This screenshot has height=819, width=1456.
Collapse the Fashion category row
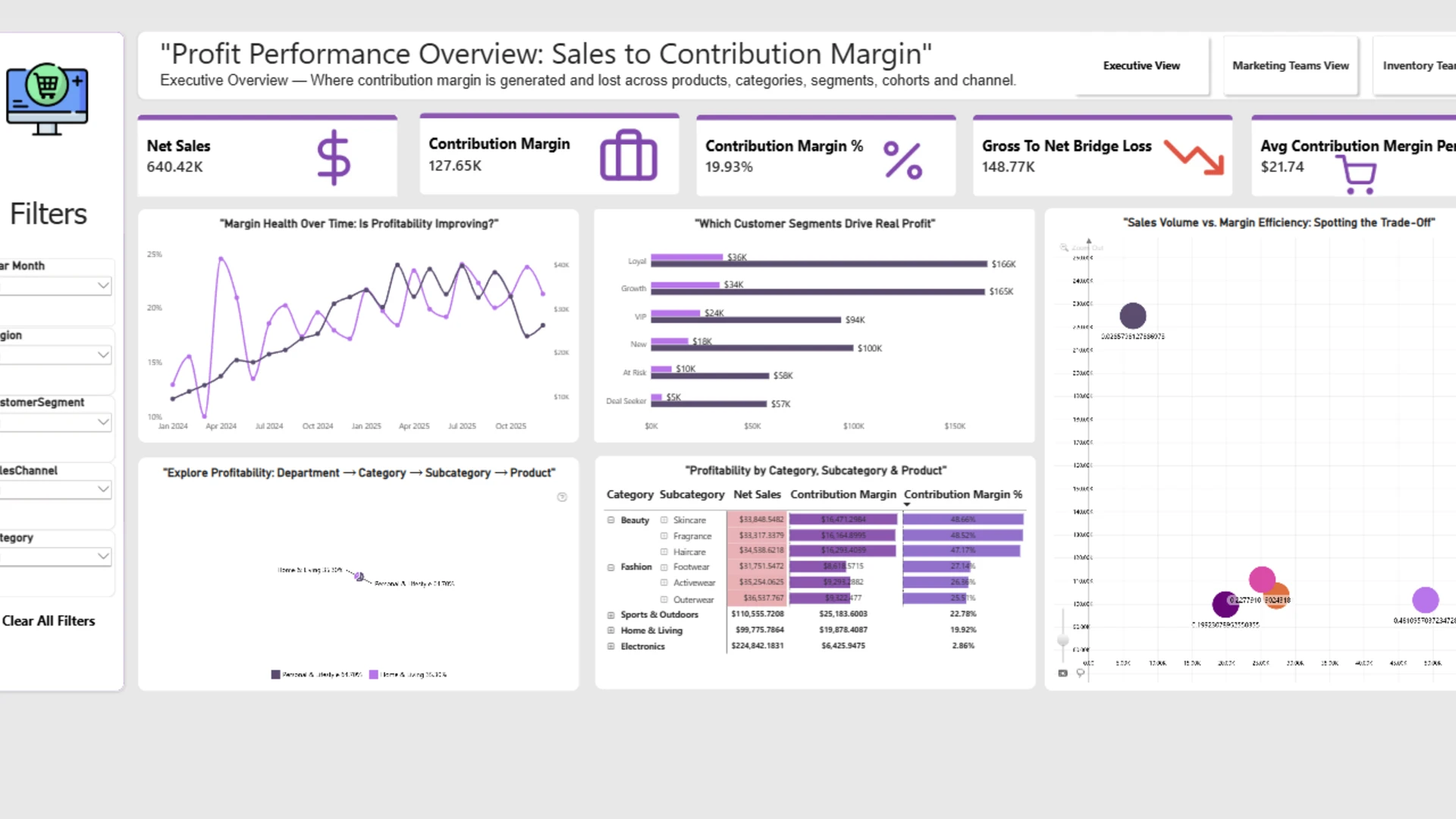click(610, 567)
